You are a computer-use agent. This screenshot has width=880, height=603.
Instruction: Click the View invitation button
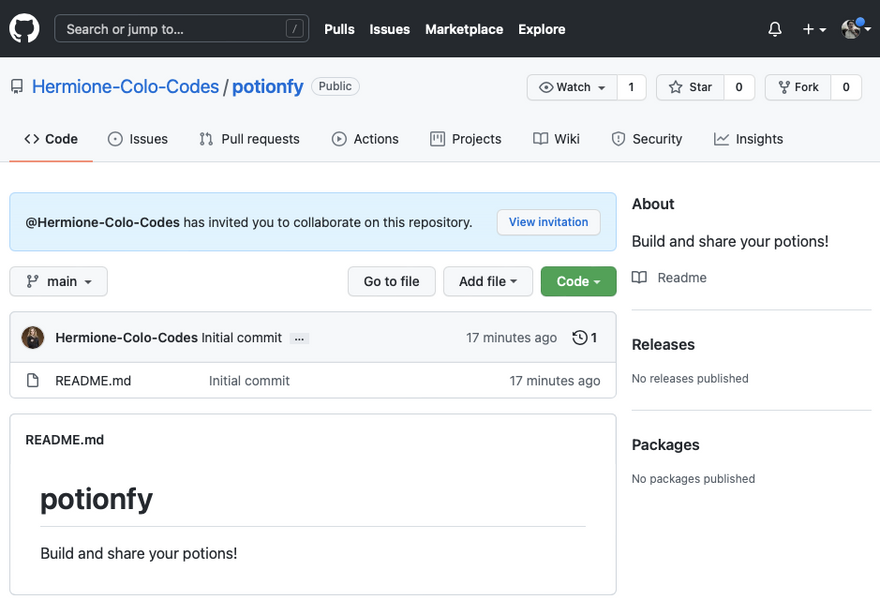click(548, 222)
